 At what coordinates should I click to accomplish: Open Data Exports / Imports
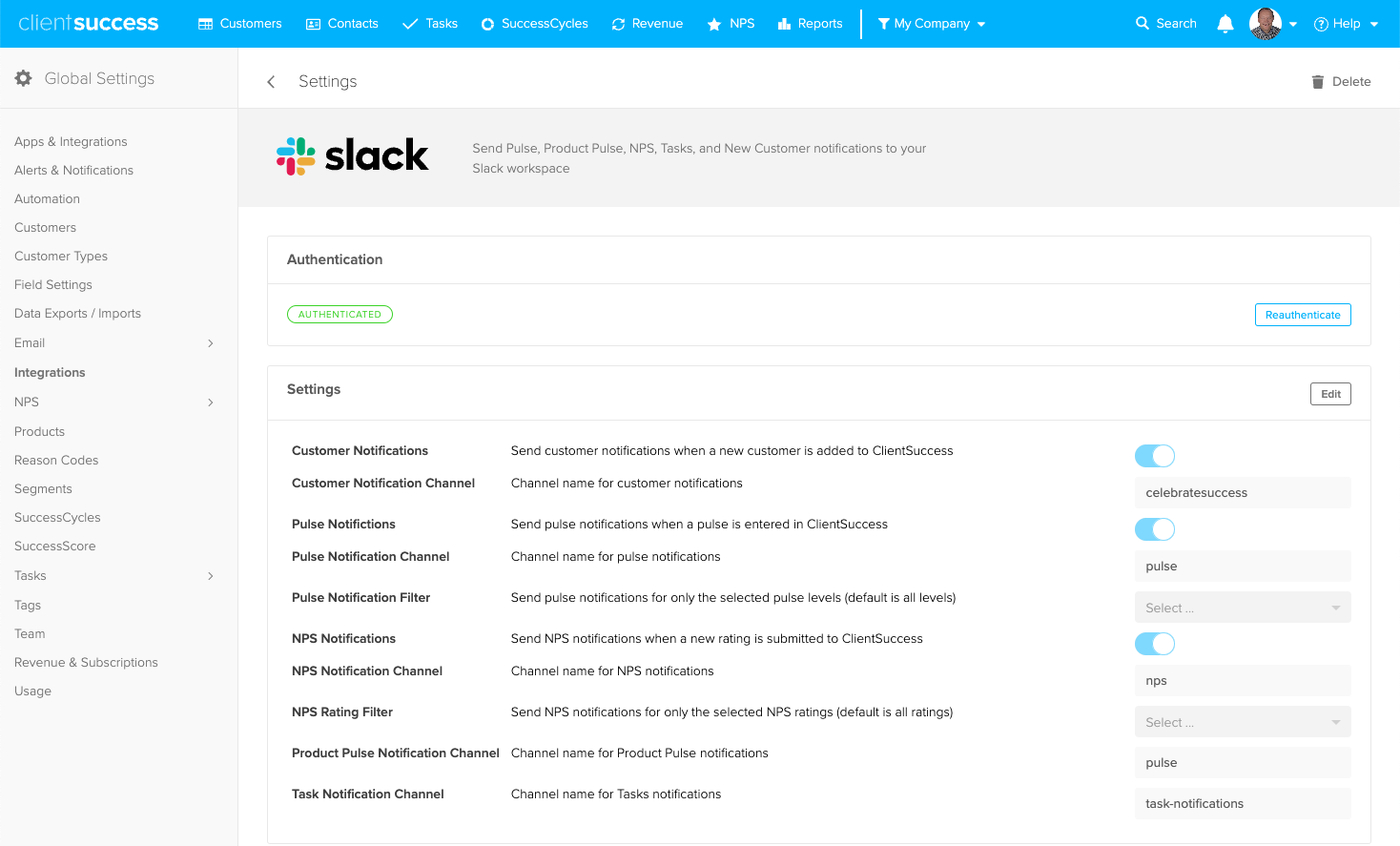pyautogui.click(x=77, y=313)
